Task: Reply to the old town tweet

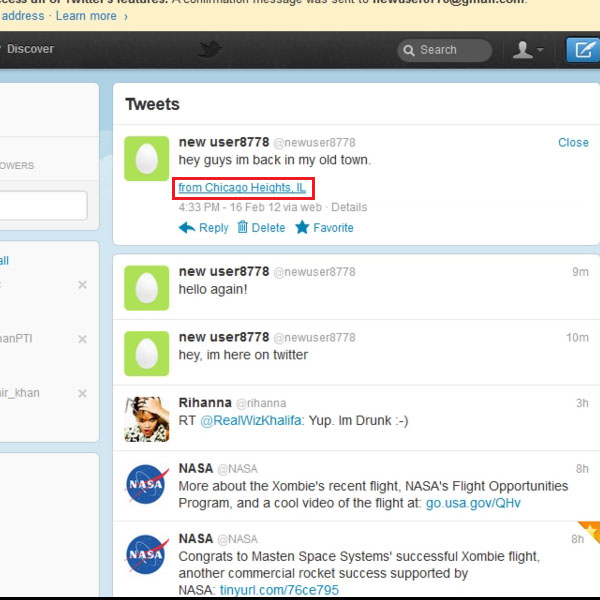Action: (213, 228)
